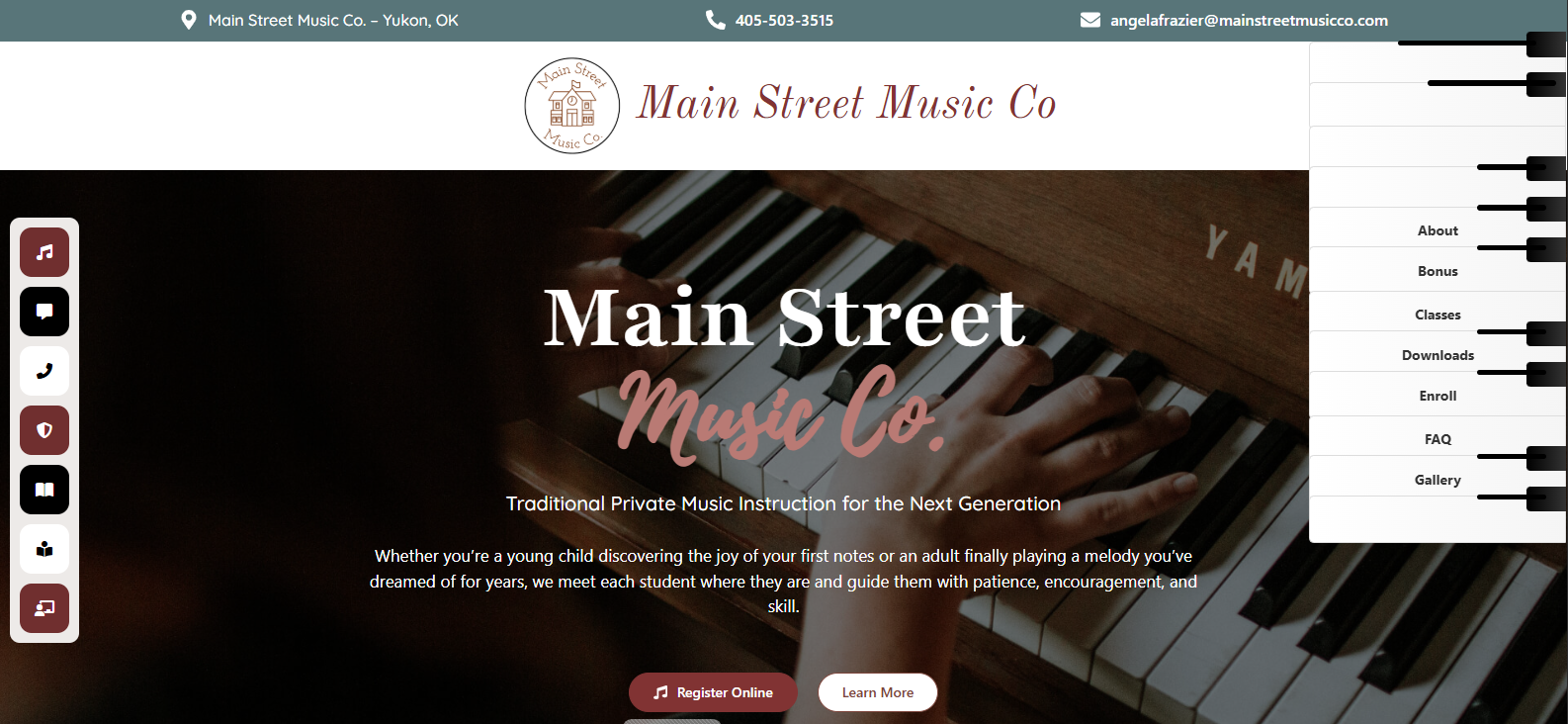The image size is (1568, 724).
Task: Click the envelope icon beside the email address
Action: click(1090, 20)
